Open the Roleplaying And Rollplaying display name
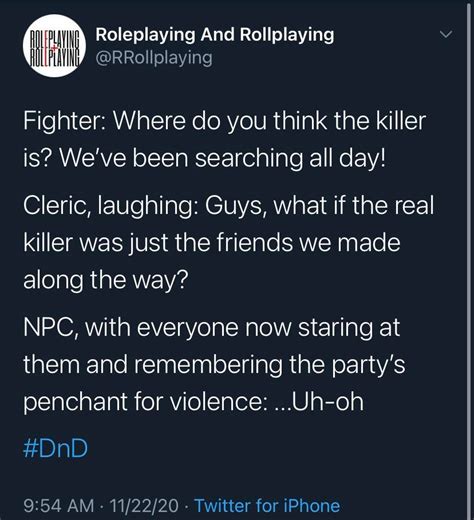This screenshot has height=520, width=474. pos(215,34)
